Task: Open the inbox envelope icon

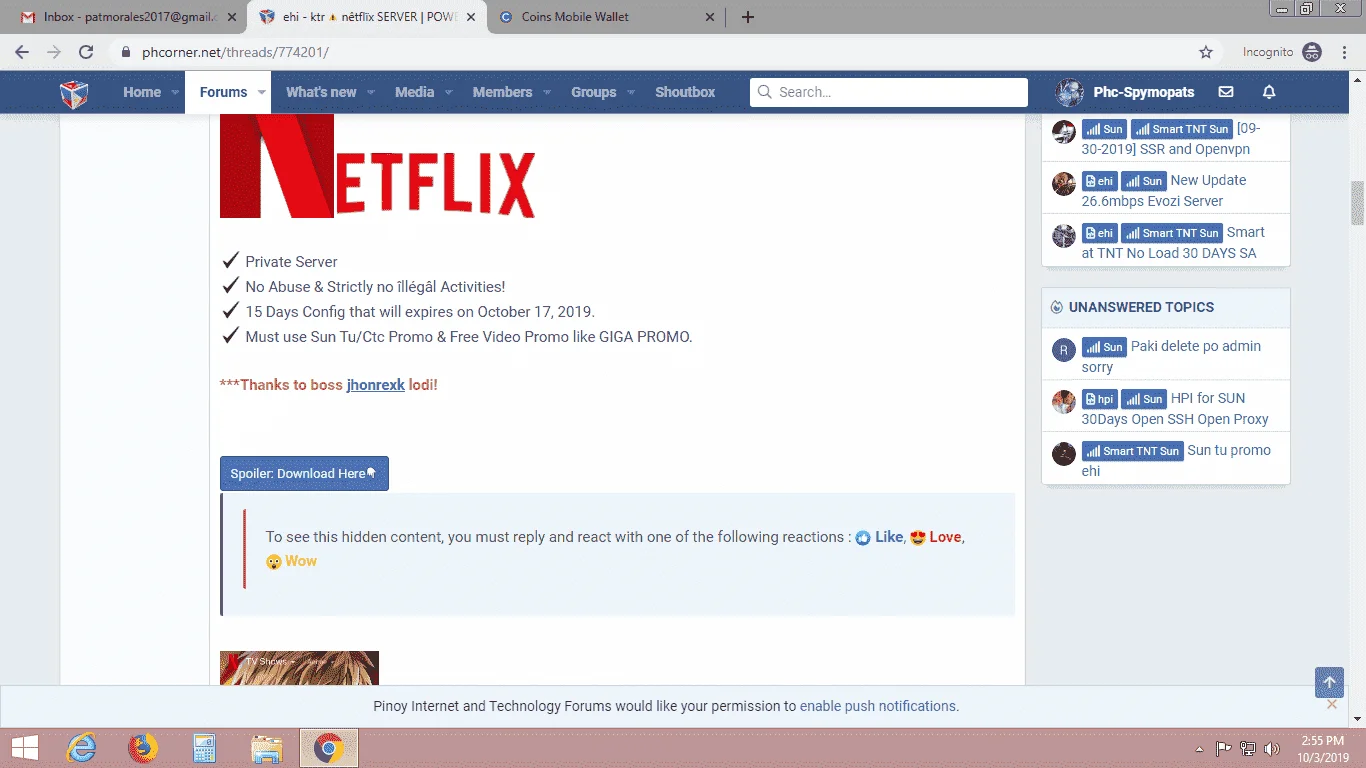Action: pyautogui.click(x=1226, y=92)
